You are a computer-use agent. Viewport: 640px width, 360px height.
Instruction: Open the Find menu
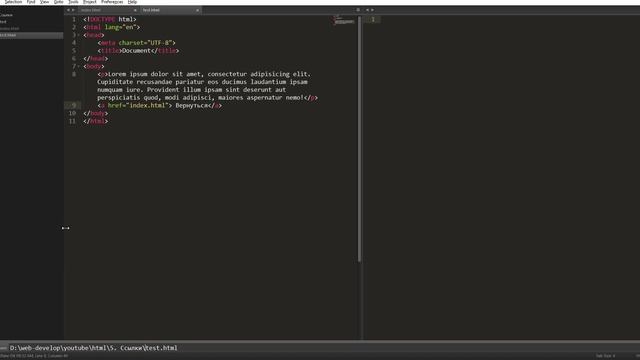click(31, 2)
